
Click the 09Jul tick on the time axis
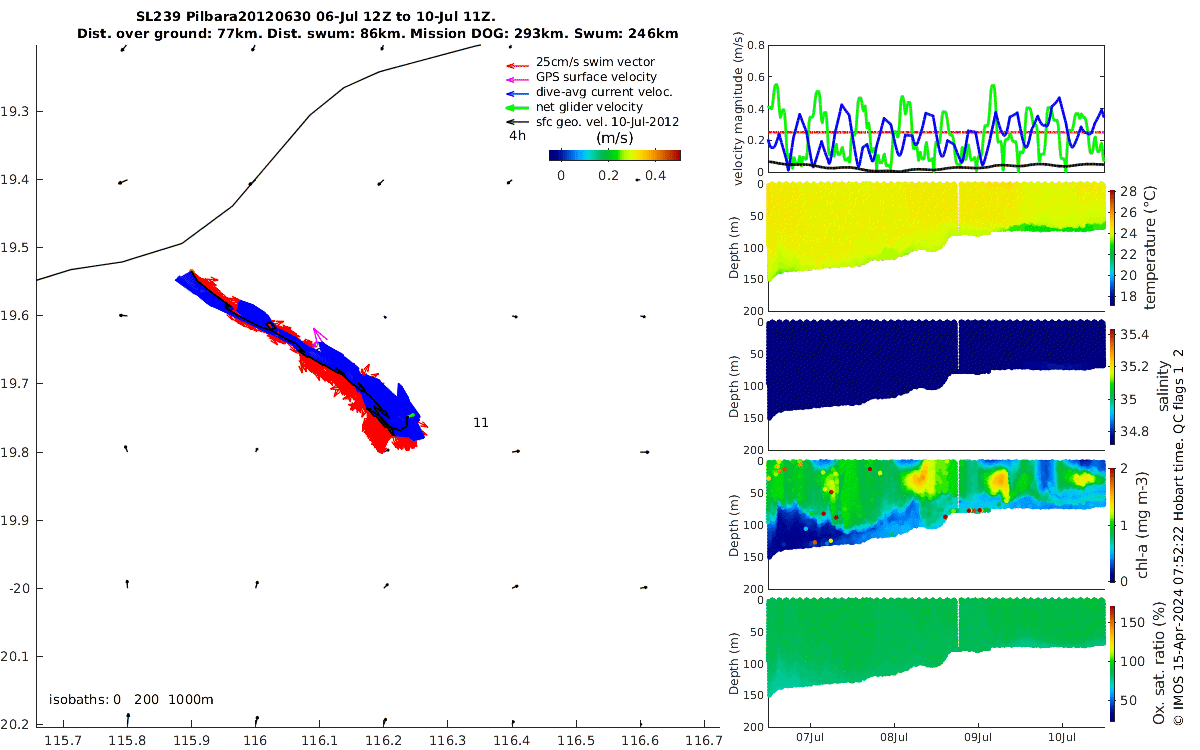[978, 736]
